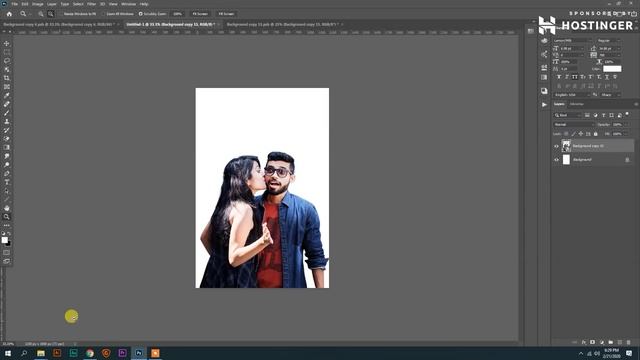Screen dimensions: 640x360
Task: Click the white text Color swatch
Action: (612, 69)
